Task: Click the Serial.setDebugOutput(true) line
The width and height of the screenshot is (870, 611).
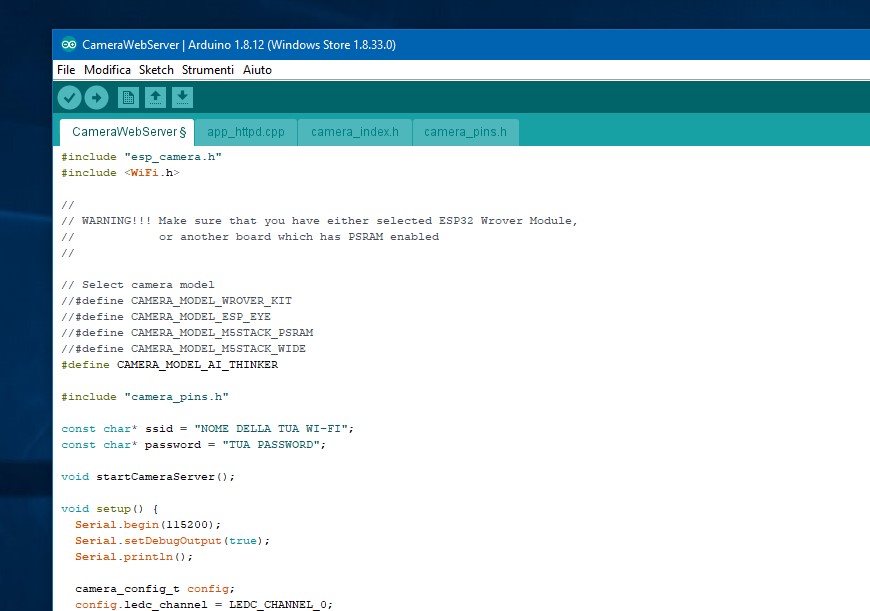Action: click(173, 541)
